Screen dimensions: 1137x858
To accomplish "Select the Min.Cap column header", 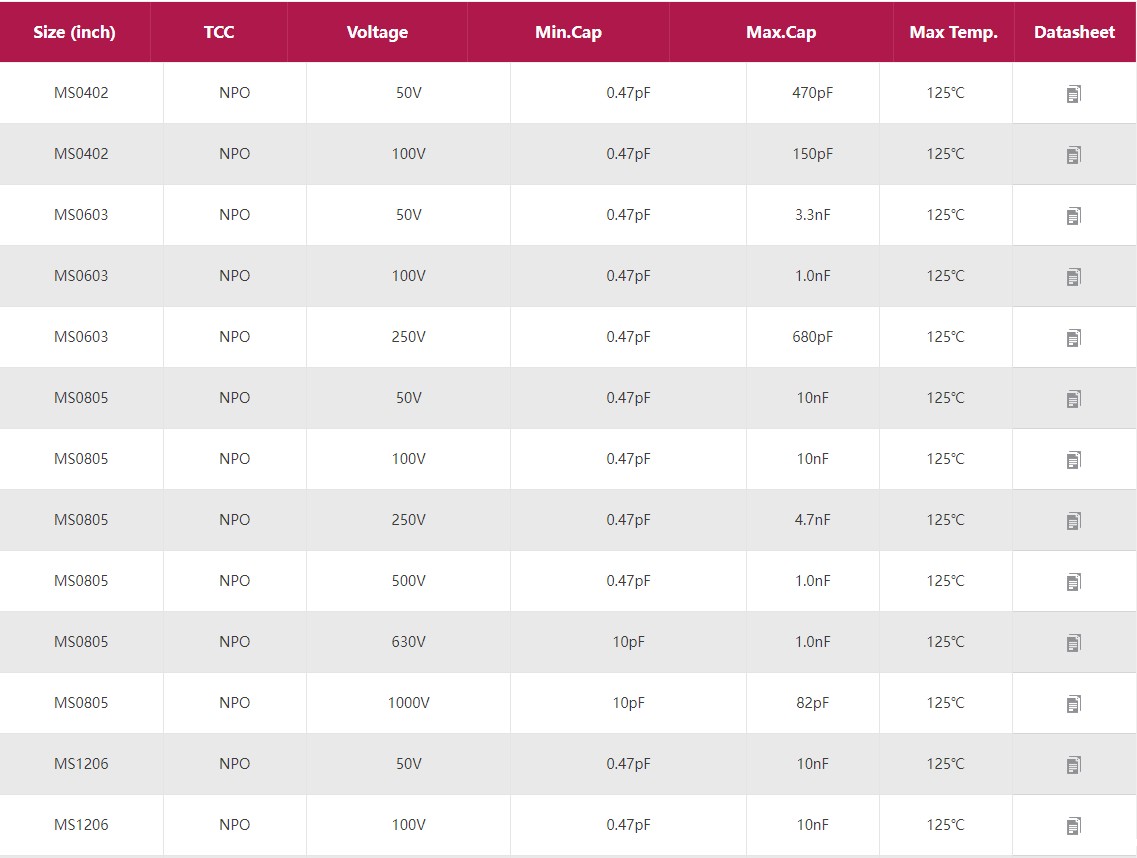I will point(568,32).
